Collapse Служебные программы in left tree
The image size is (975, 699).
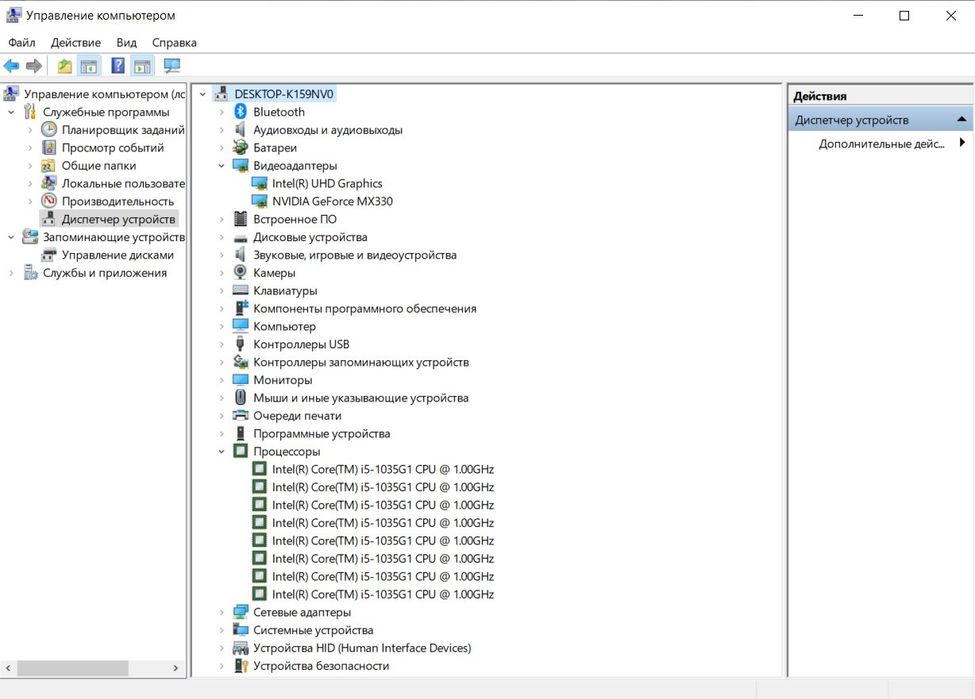(11, 112)
